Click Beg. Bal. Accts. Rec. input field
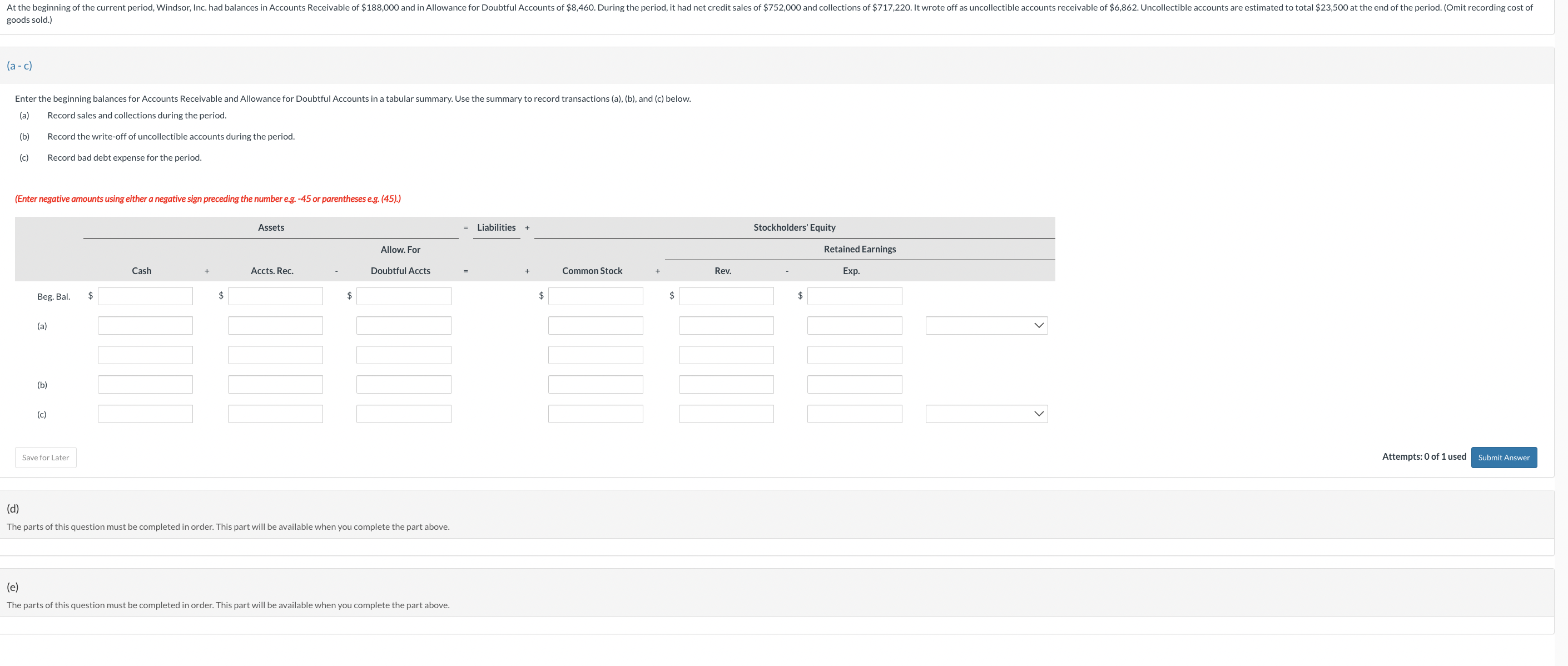The width and height of the screenshot is (1568, 666). click(x=275, y=296)
